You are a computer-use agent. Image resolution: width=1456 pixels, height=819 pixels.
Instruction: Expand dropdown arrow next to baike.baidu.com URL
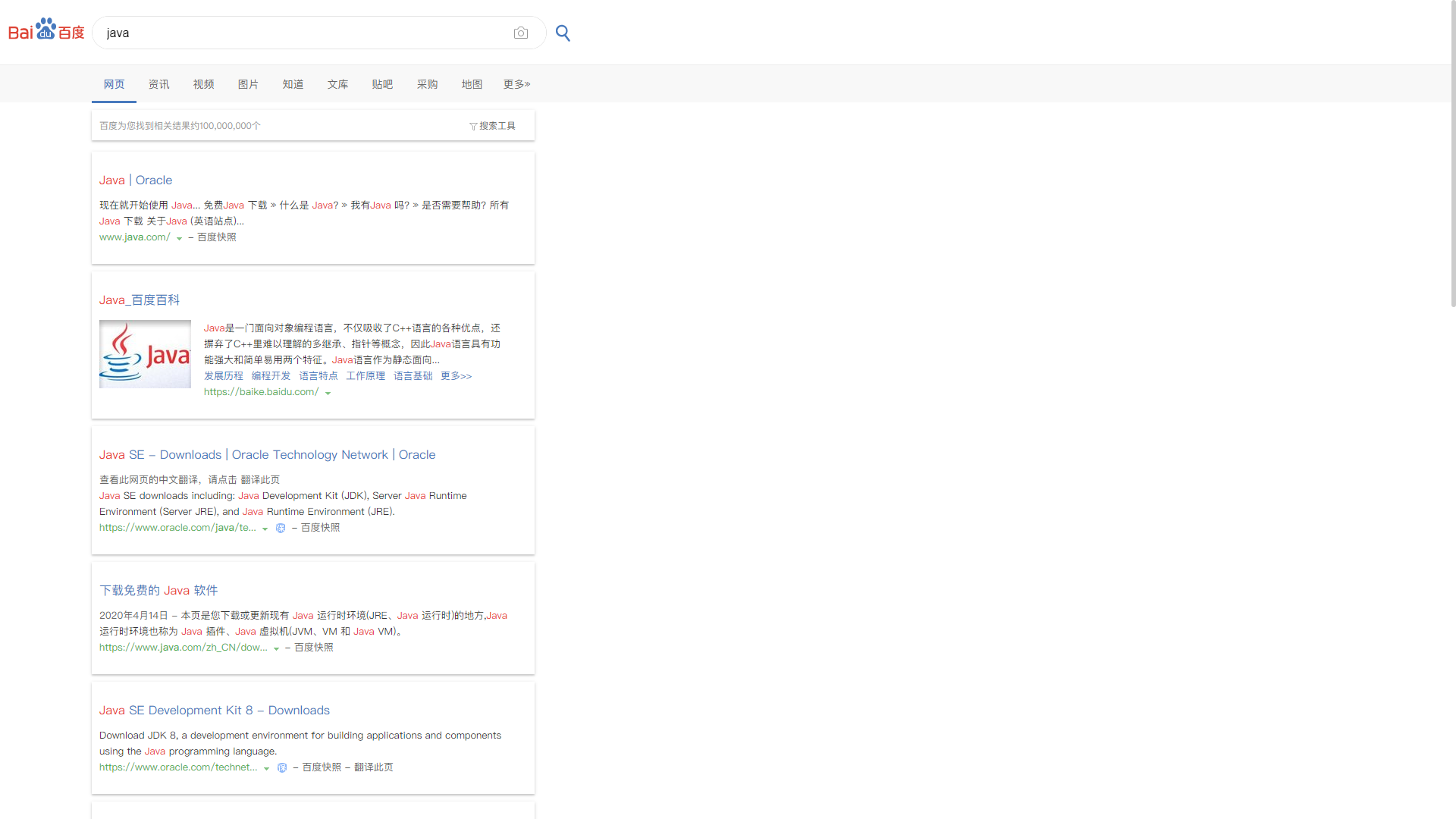tap(328, 393)
